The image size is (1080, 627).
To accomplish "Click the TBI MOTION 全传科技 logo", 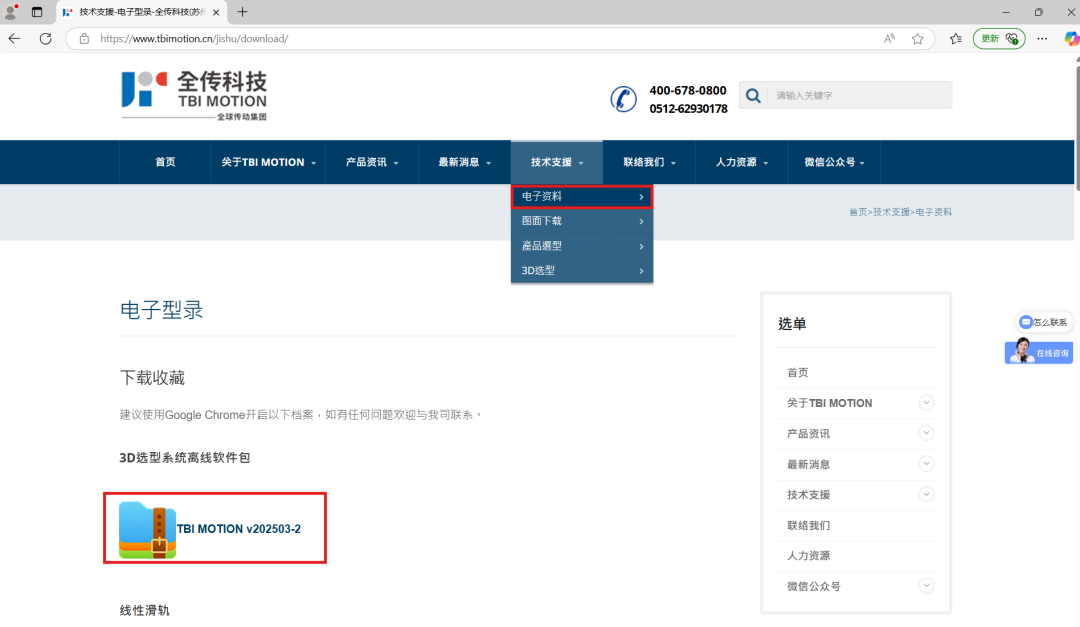I will pos(194,96).
